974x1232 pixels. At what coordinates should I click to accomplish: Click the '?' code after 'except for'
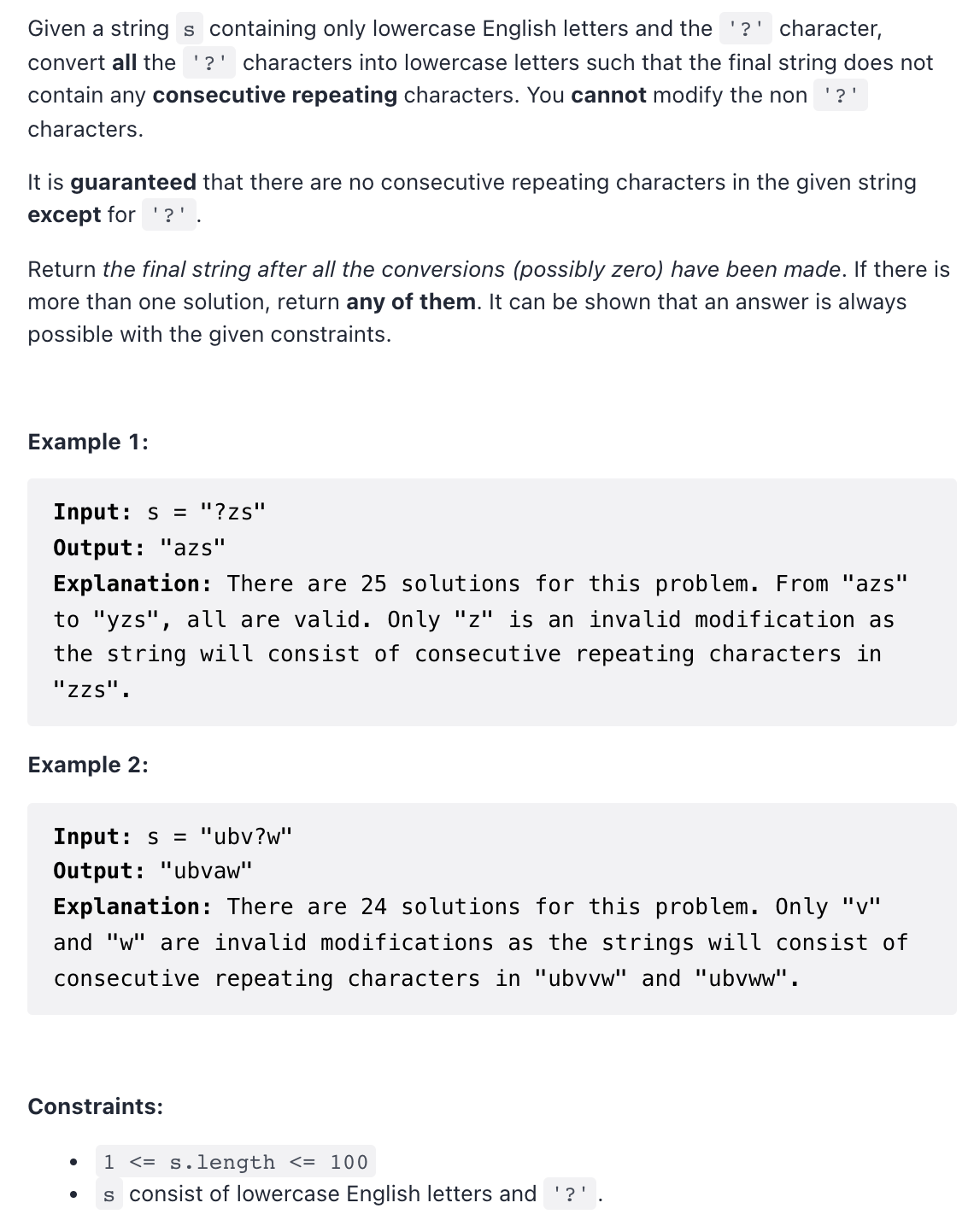[x=168, y=215]
